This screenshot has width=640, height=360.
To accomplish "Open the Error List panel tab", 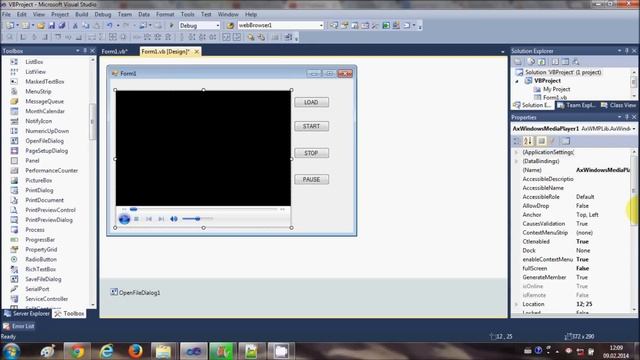I will click(x=19, y=326).
